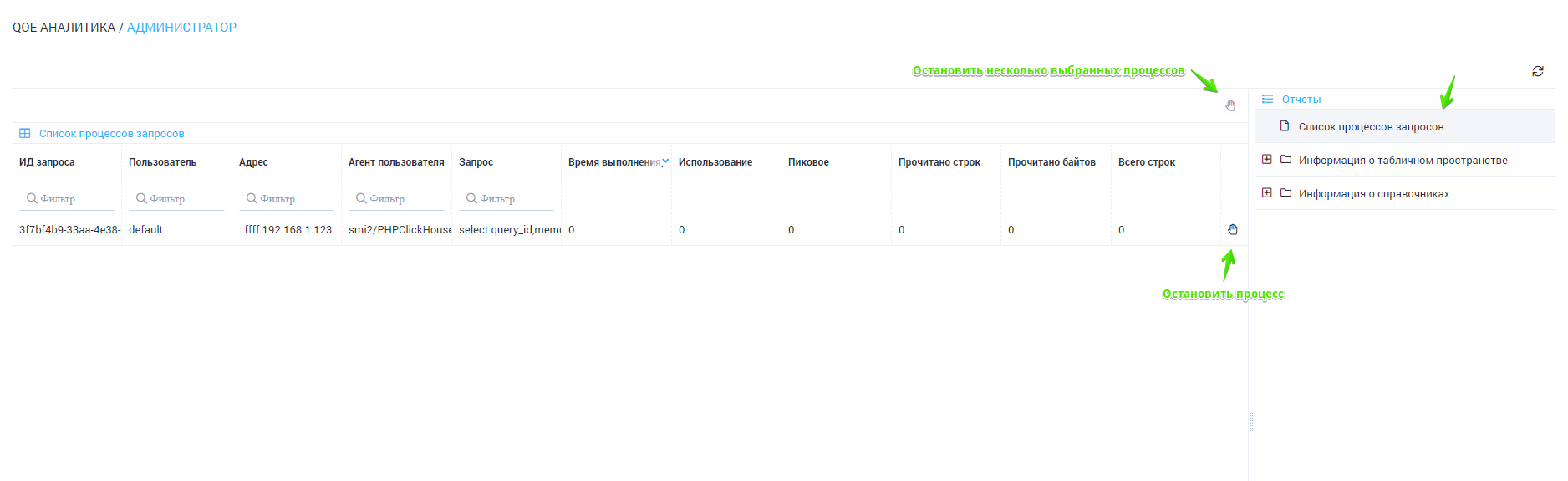Sort by the Прочитано строк column header
The image size is (1568, 481).
coord(939,162)
